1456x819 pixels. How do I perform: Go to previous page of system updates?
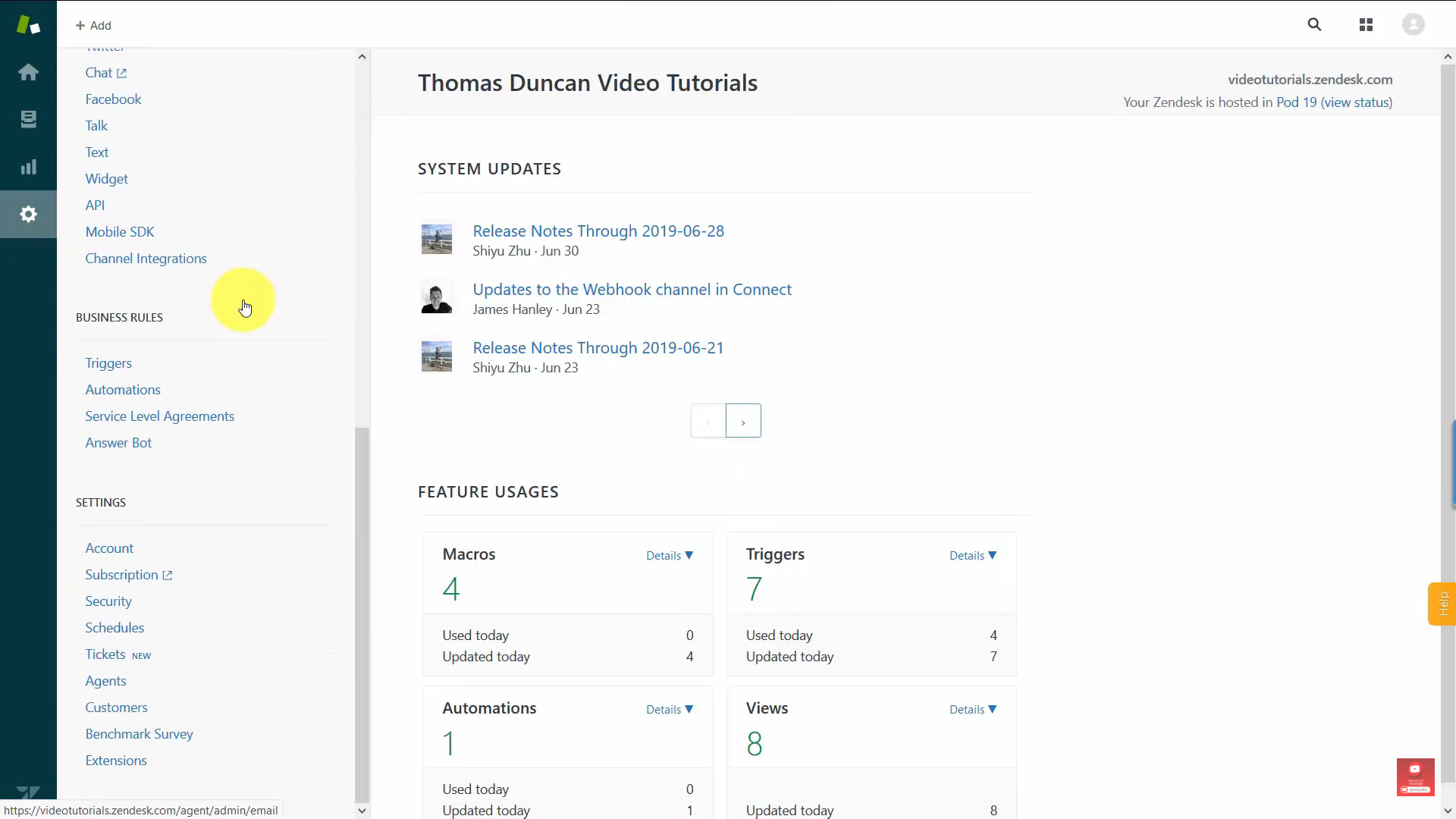pyautogui.click(x=708, y=421)
